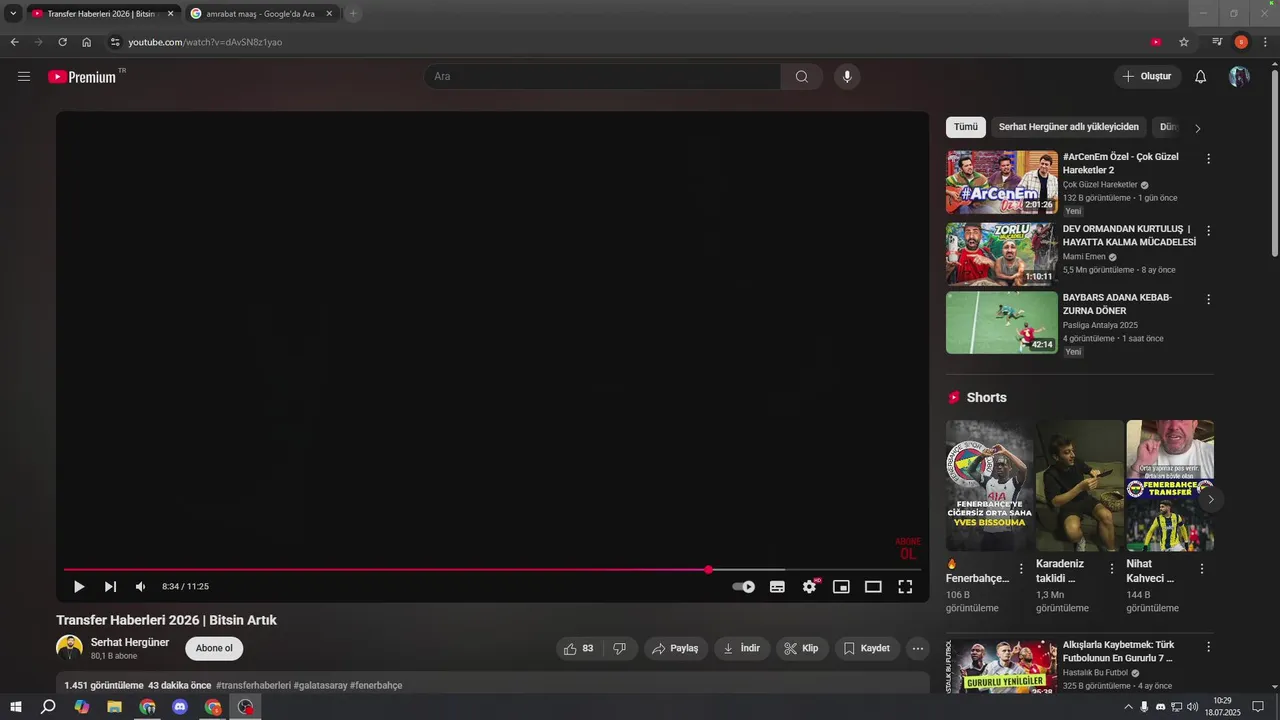Click Create button Oluştur
Image resolution: width=1280 pixels, height=720 pixels.
(x=1148, y=76)
